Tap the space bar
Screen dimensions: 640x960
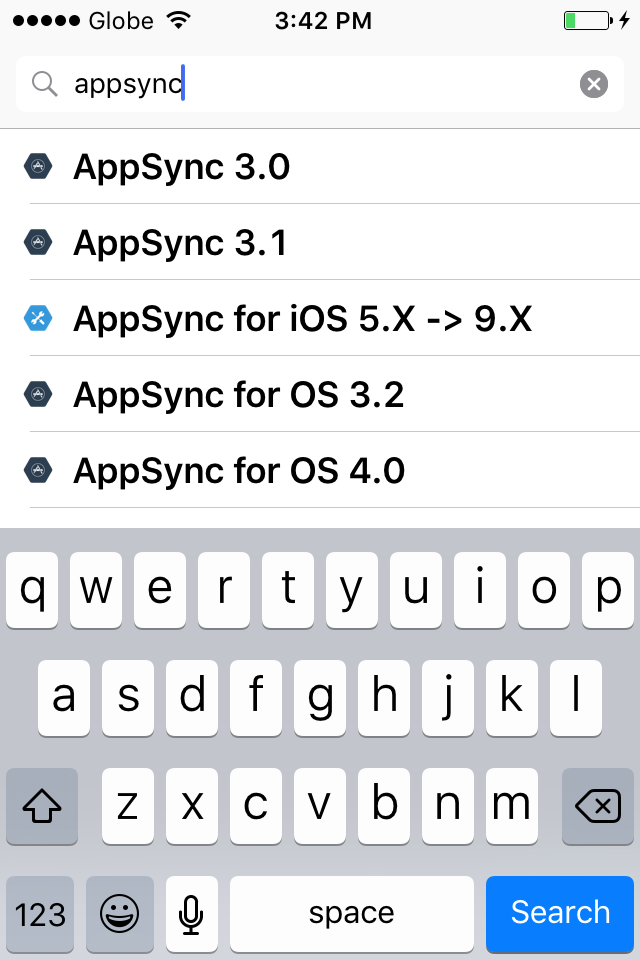(351, 913)
